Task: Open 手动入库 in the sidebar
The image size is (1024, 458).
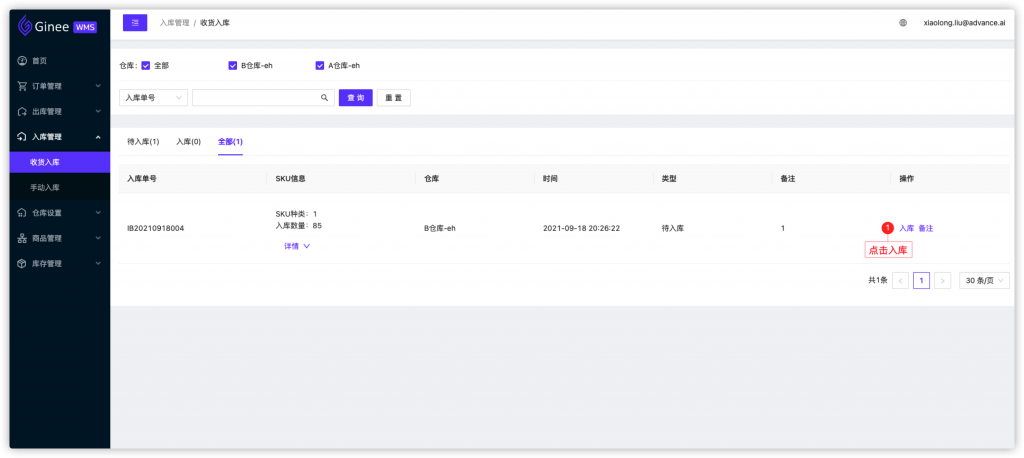Action: click(x=59, y=188)
